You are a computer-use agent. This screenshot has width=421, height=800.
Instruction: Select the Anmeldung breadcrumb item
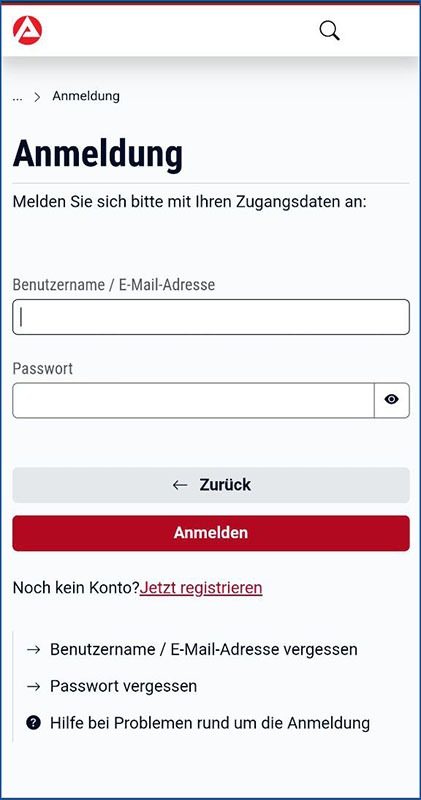tap(86, 96)
